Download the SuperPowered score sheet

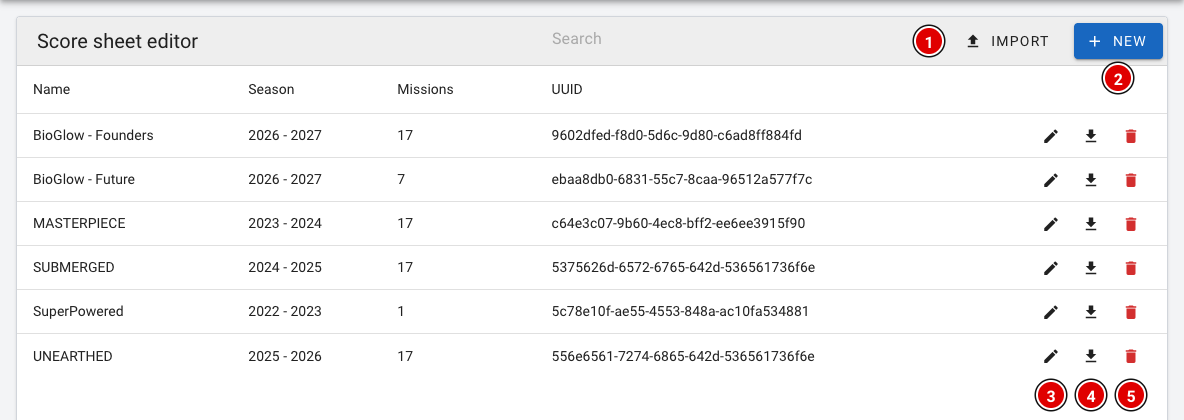[x=1090, y=311]
